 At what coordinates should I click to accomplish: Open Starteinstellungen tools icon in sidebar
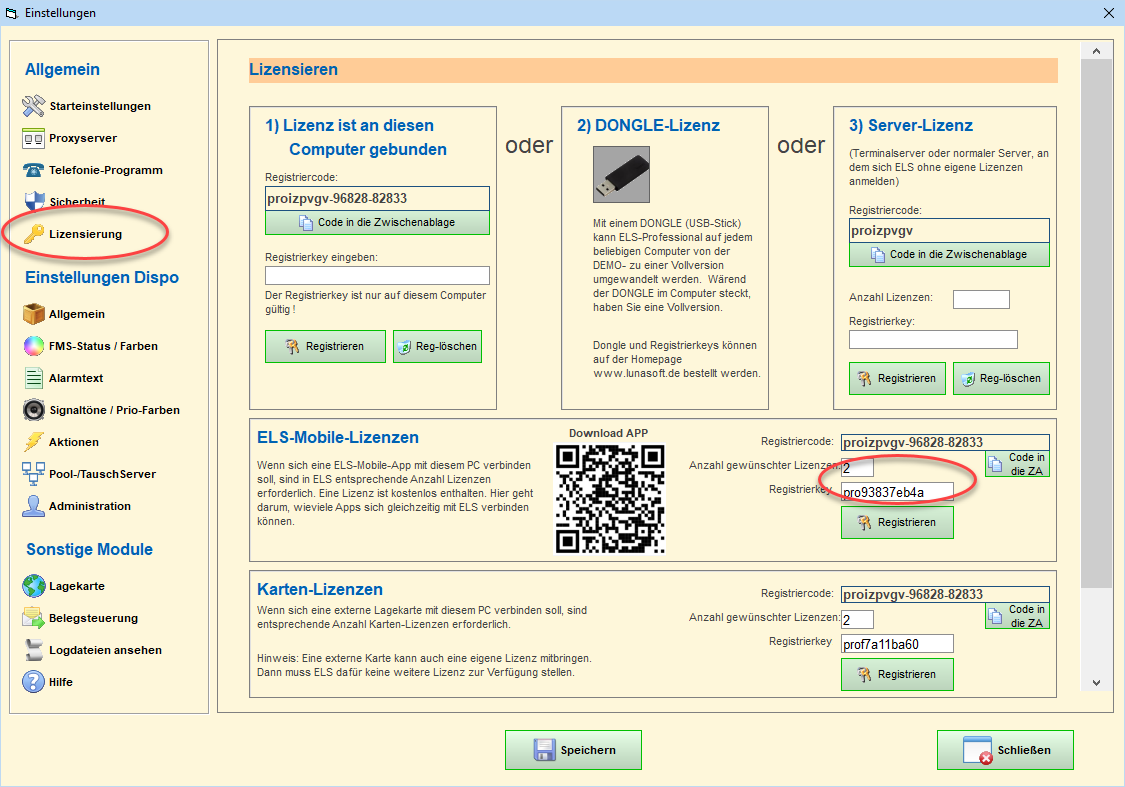coord(34,106)
